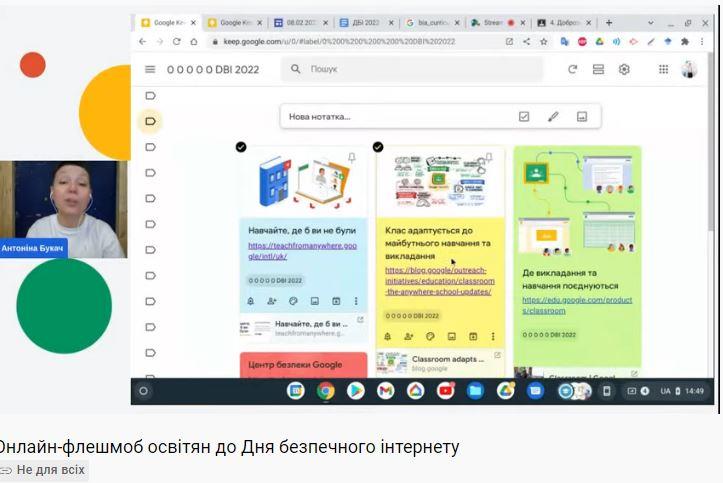Switch to list view layout icon

coord(598,69)
